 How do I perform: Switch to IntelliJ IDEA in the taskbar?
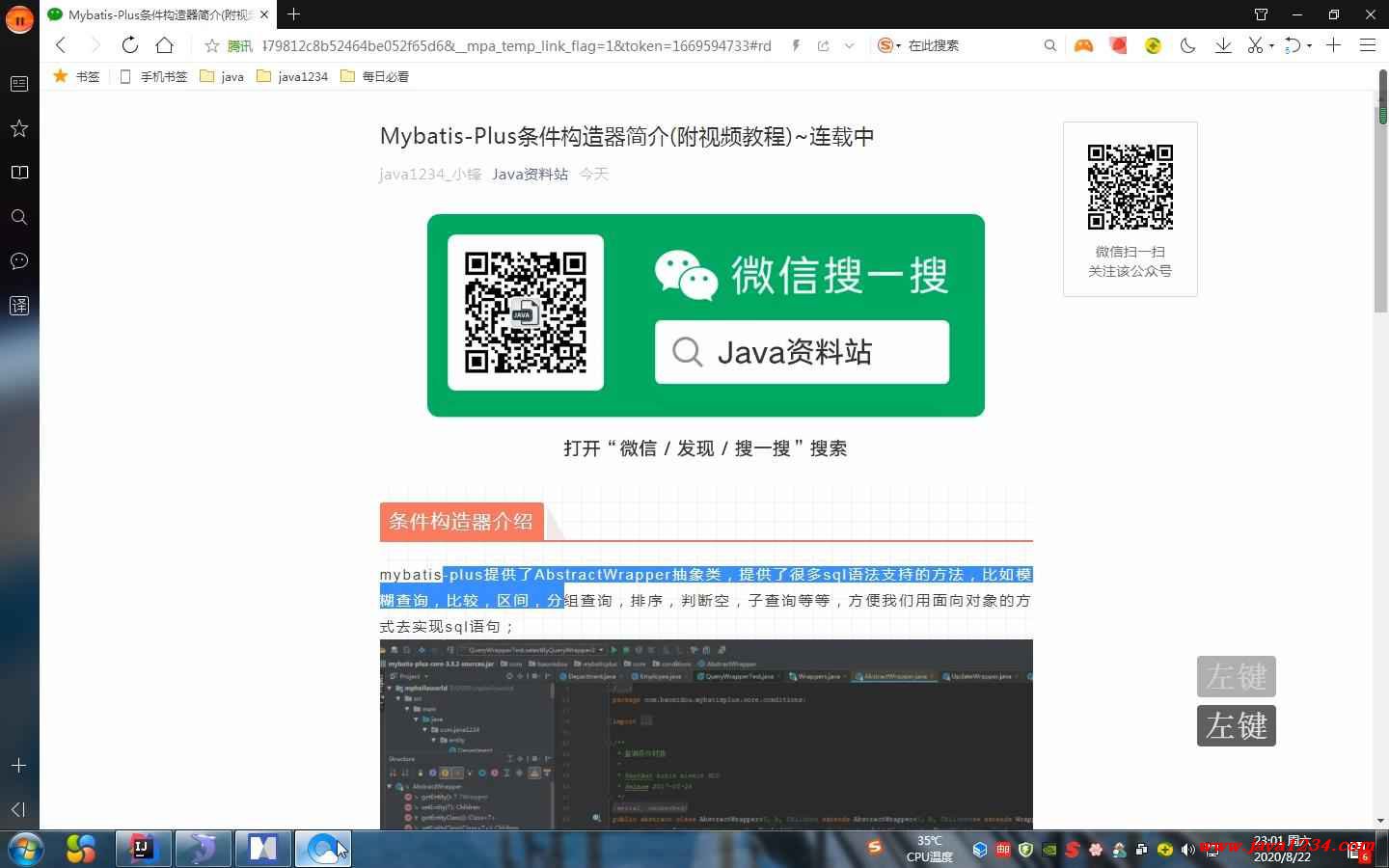point(143,849)
